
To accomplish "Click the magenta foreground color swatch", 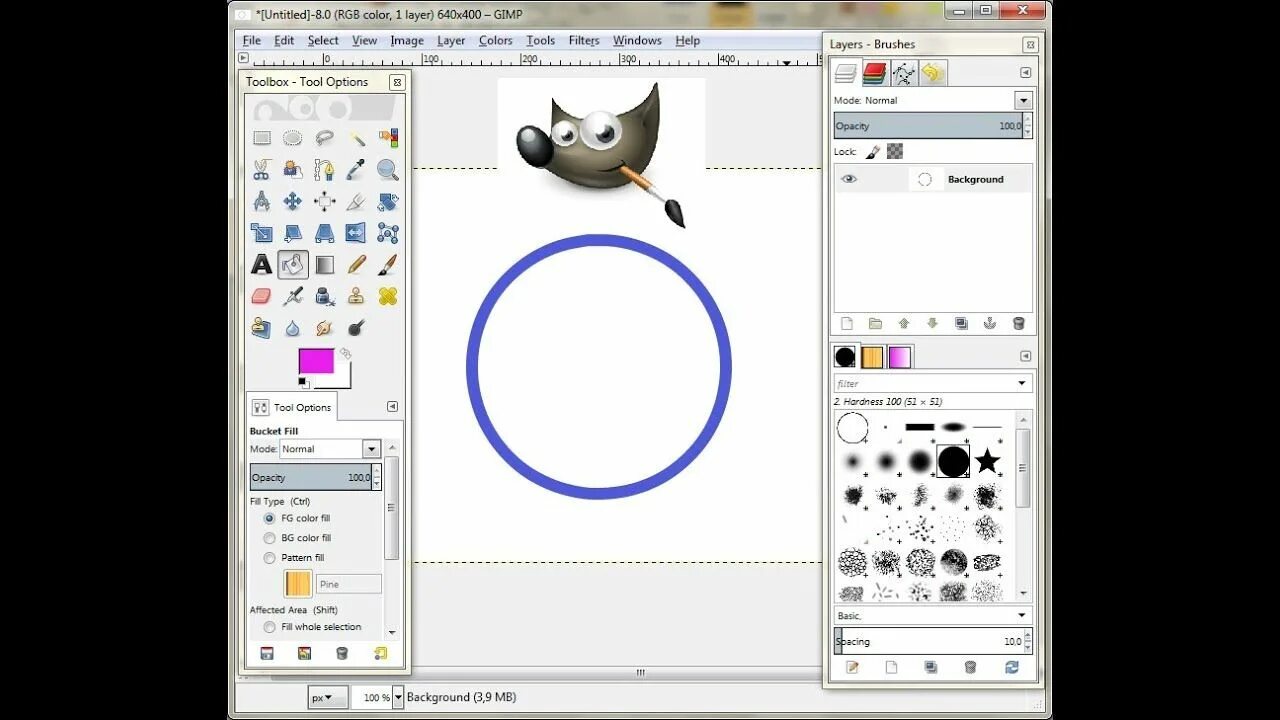I will (x=316, y=361).
